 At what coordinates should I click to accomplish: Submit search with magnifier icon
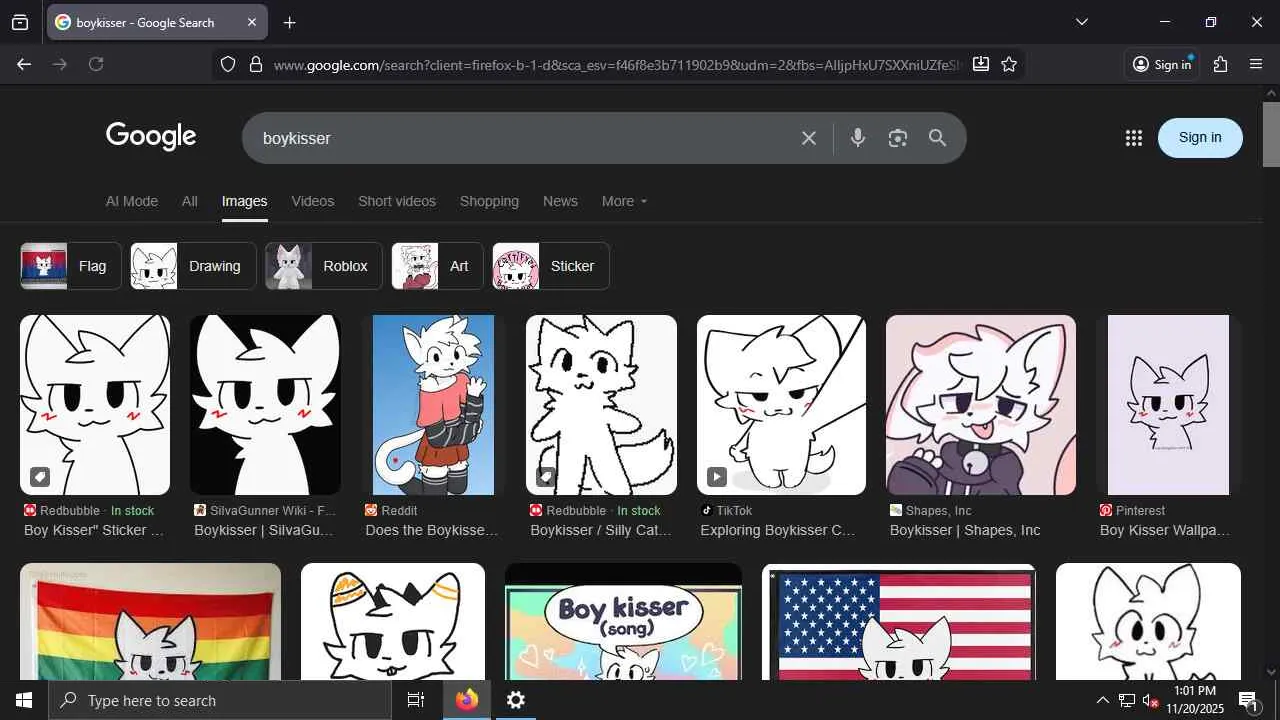[x=937, y=138]
